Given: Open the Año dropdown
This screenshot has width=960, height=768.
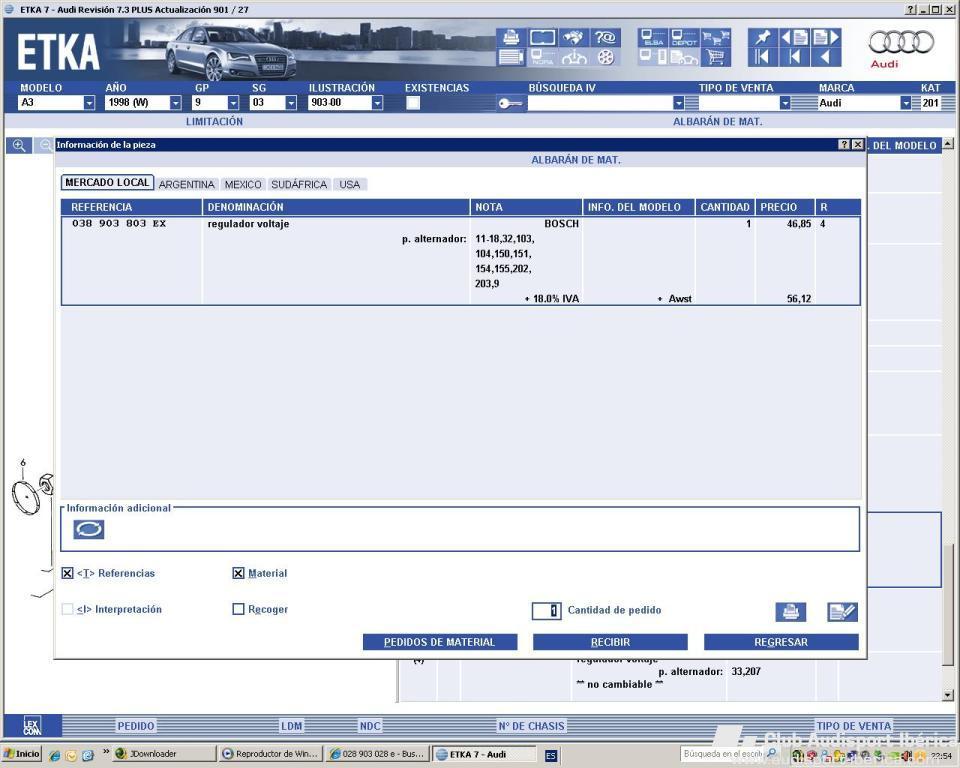Looking at the screenshot, I should 175,103.
